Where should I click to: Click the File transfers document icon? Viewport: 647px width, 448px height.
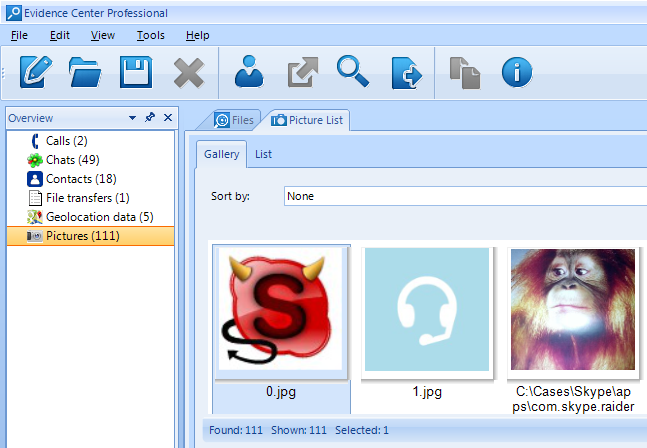(35, 198)
